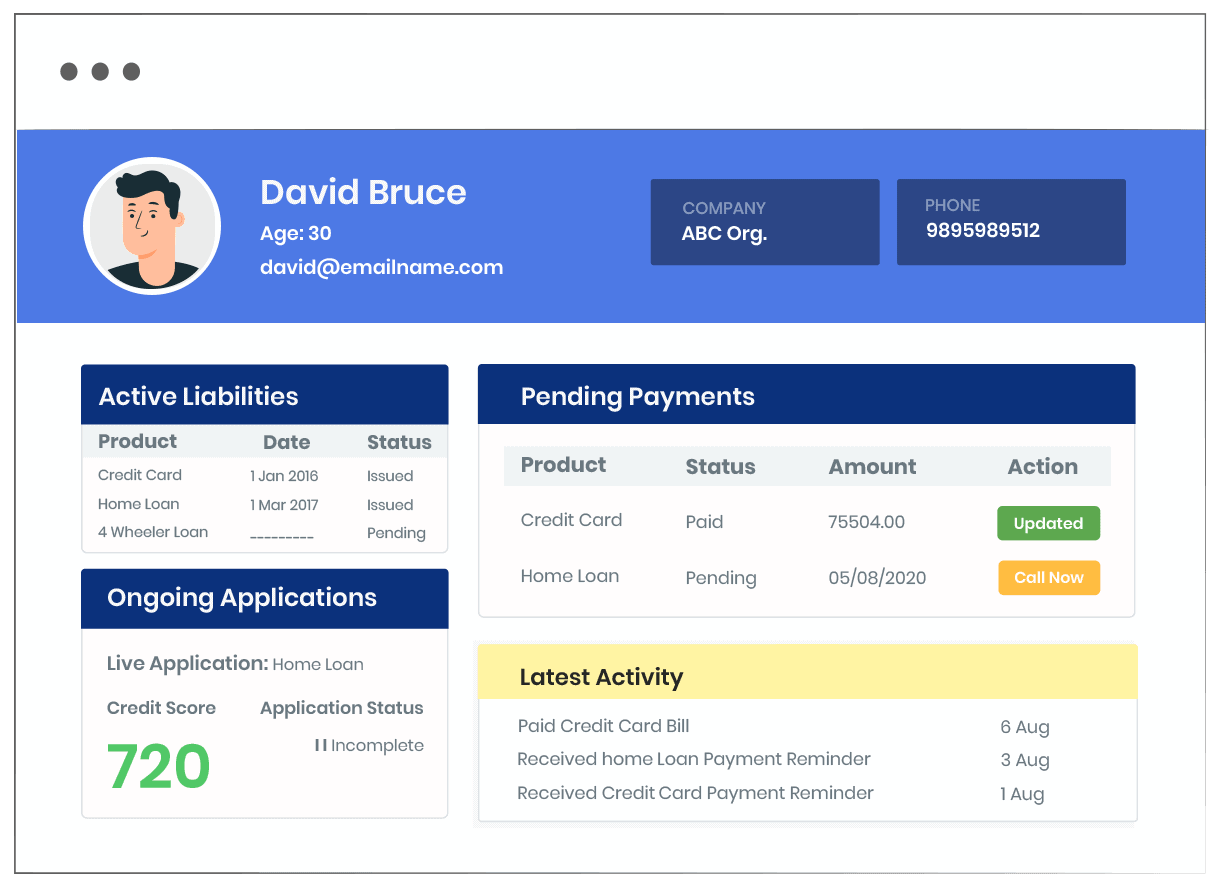
Task: Click the pause icon beside Incomplete status
Action: [319, 745]
